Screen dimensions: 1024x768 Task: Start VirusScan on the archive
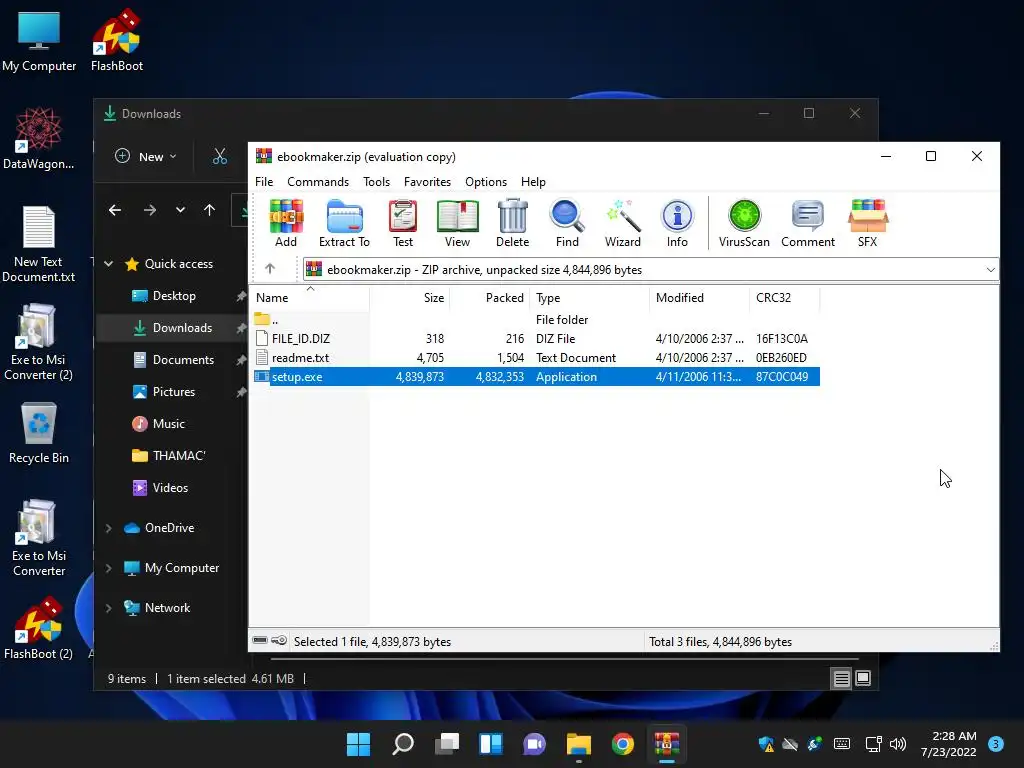744,223
